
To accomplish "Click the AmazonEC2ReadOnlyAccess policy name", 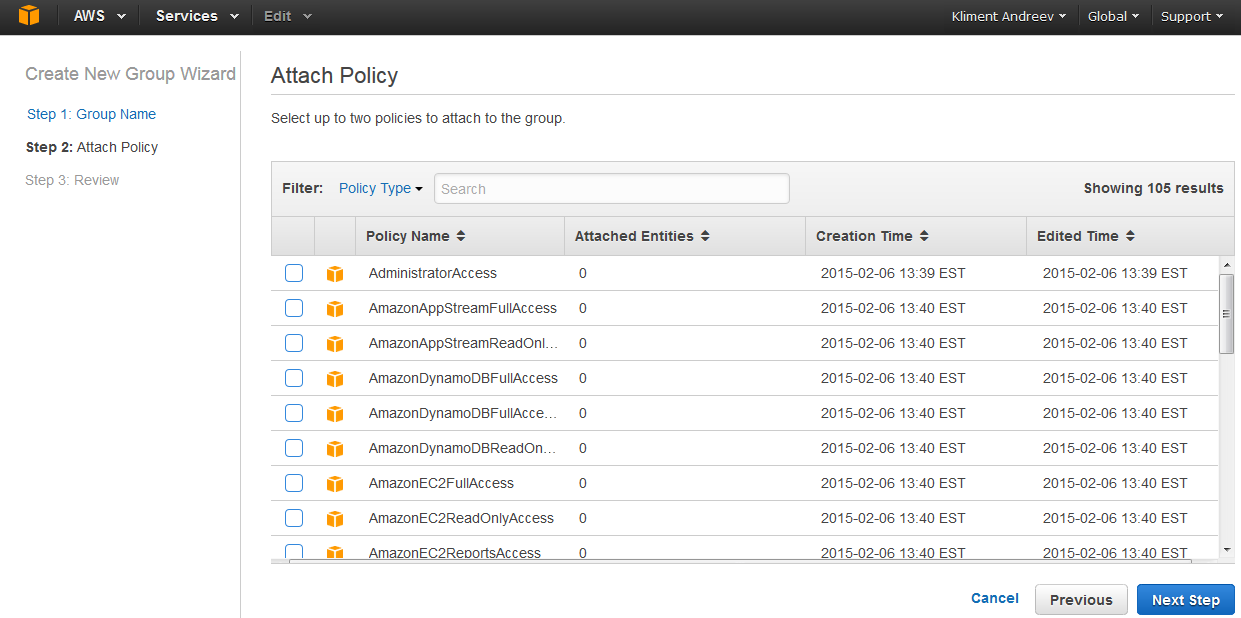I will [x=461, y=518].
